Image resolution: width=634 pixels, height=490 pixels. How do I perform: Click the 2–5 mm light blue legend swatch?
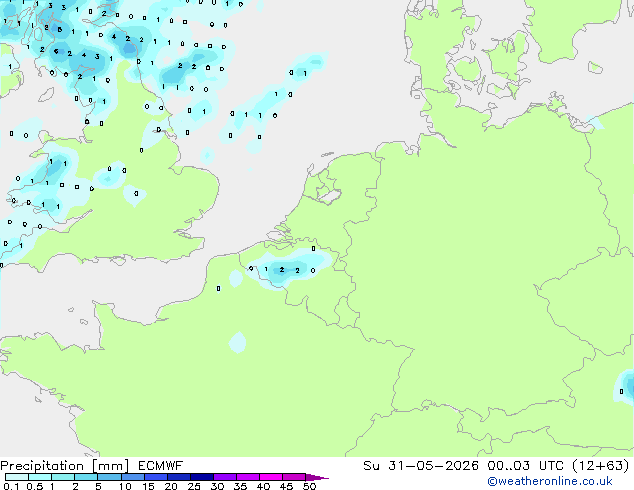[86, 477]
